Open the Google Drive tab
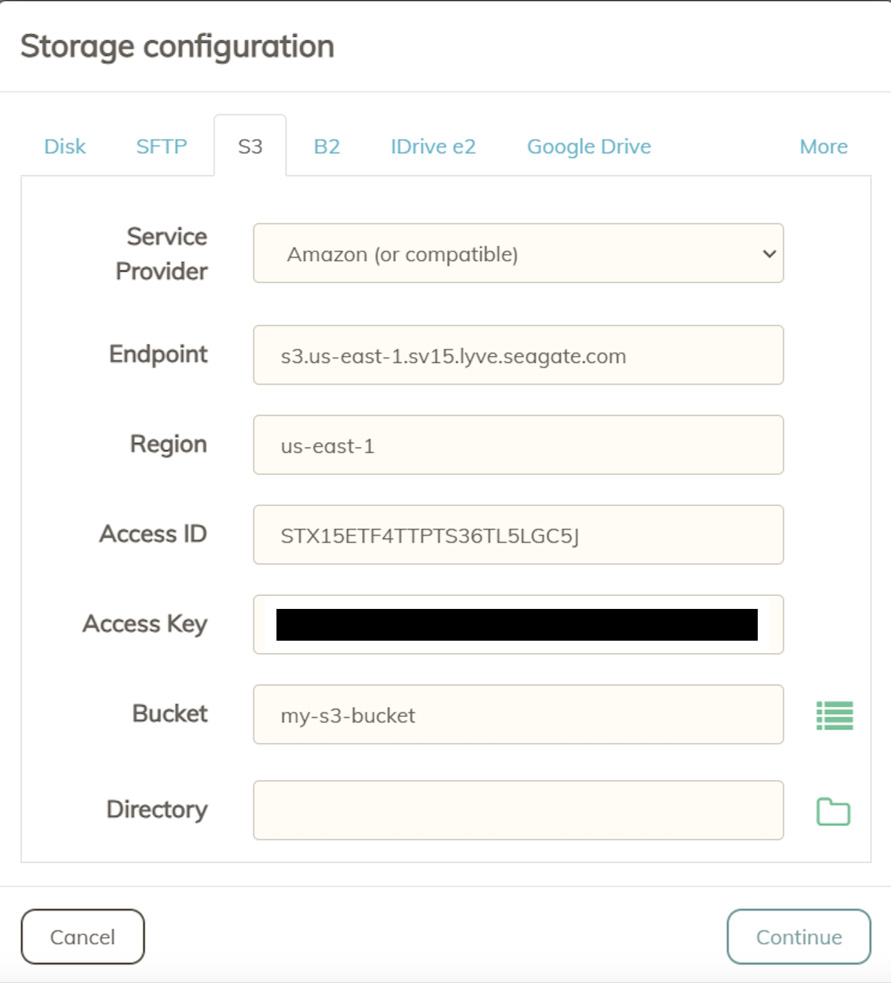The image size is (891, 983). [589, 147]
